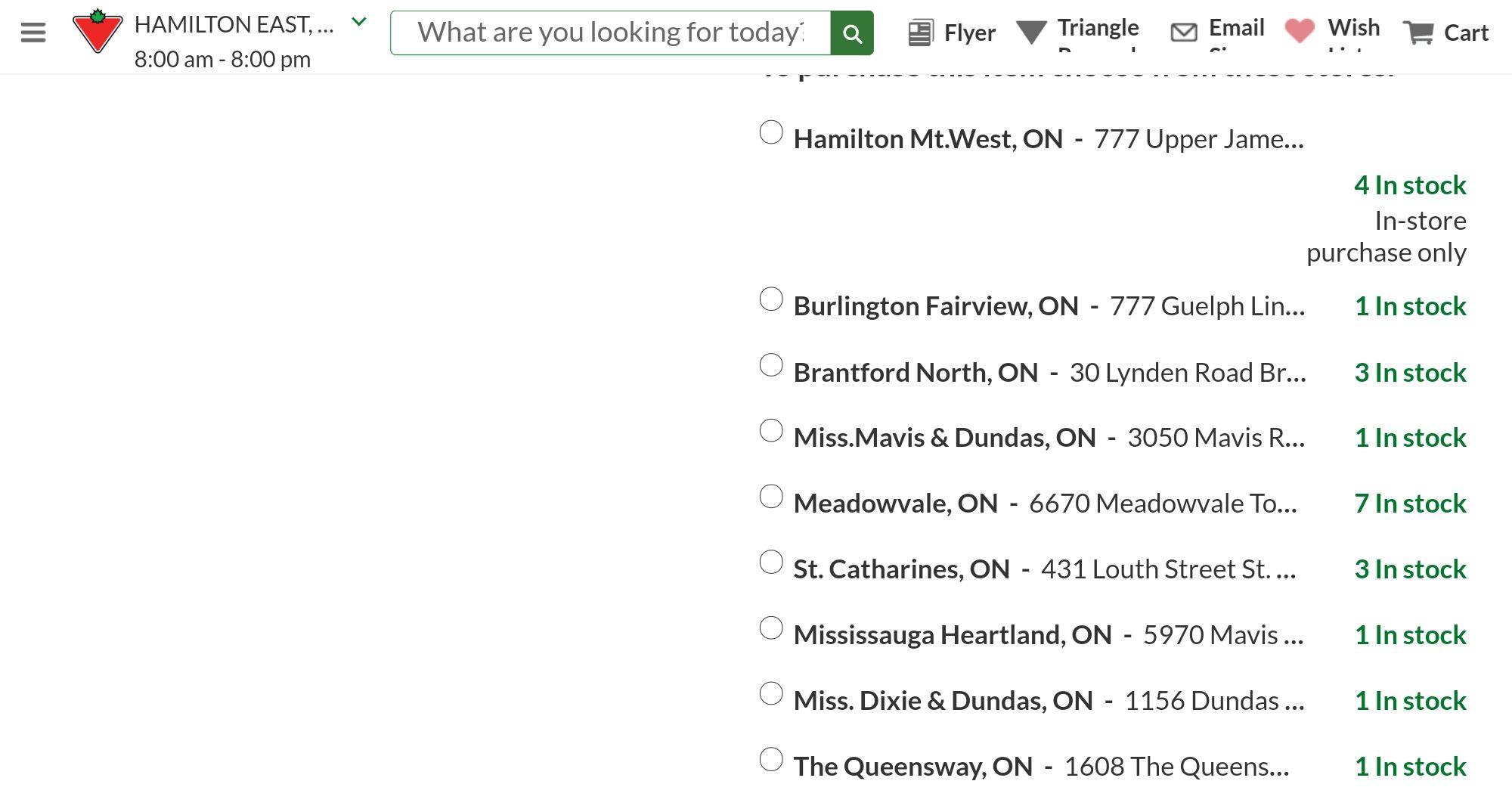Screen dimensions: 1512x812
Task: Open the shopping Cart icon
Action: (x=1418, y=33)
